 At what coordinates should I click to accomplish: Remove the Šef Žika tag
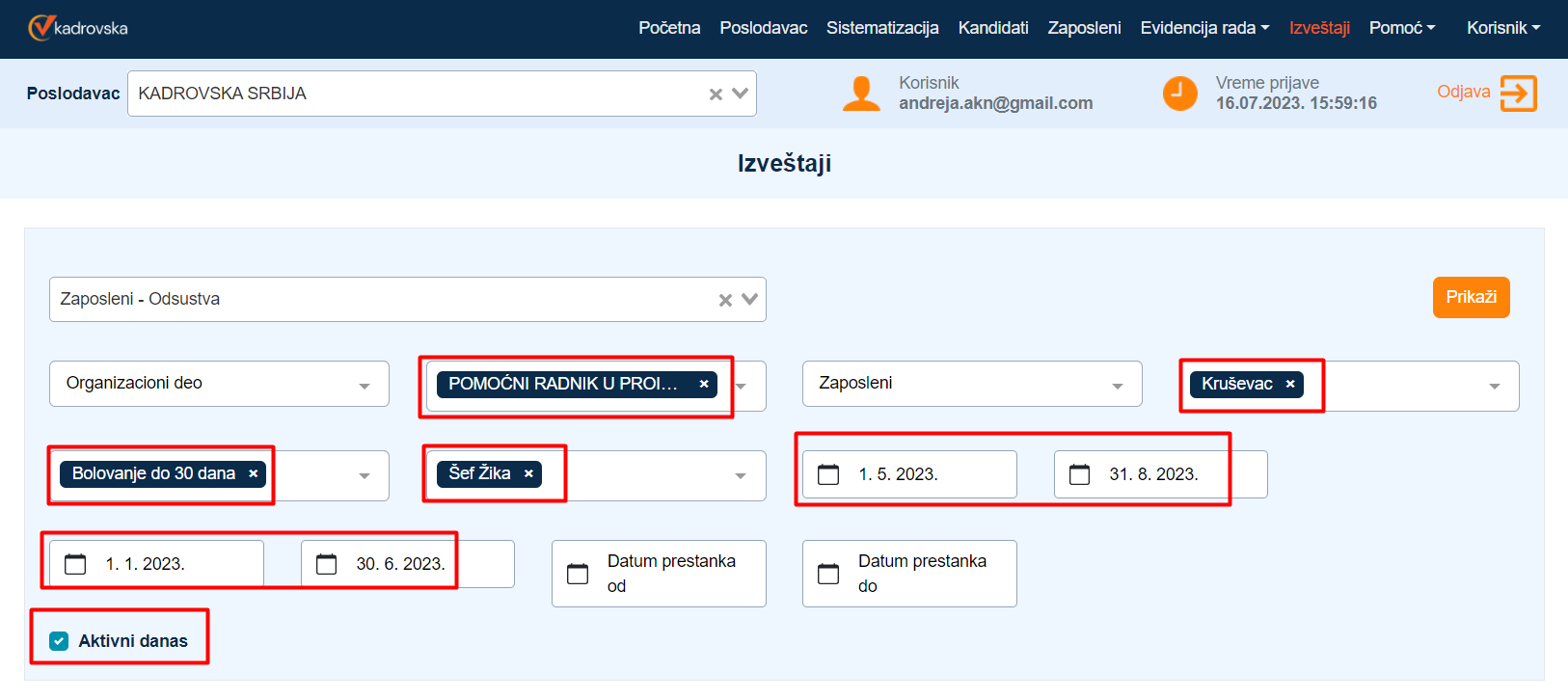528,473
